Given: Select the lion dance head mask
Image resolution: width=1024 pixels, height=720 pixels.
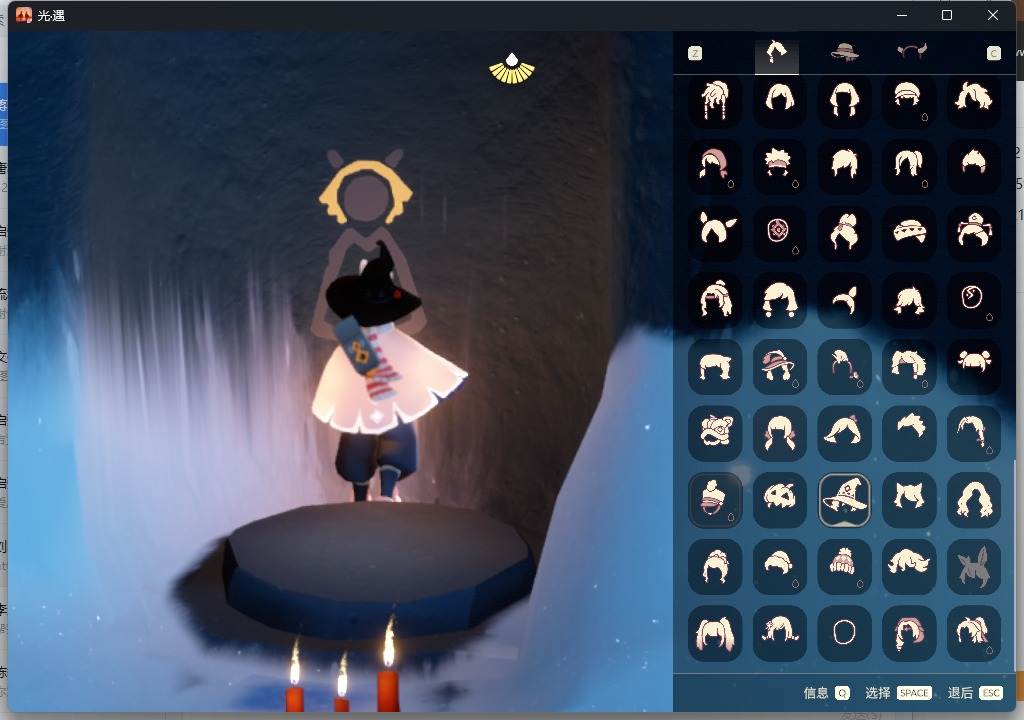Looking at the screenshot, I should click(x=715, y=433).
